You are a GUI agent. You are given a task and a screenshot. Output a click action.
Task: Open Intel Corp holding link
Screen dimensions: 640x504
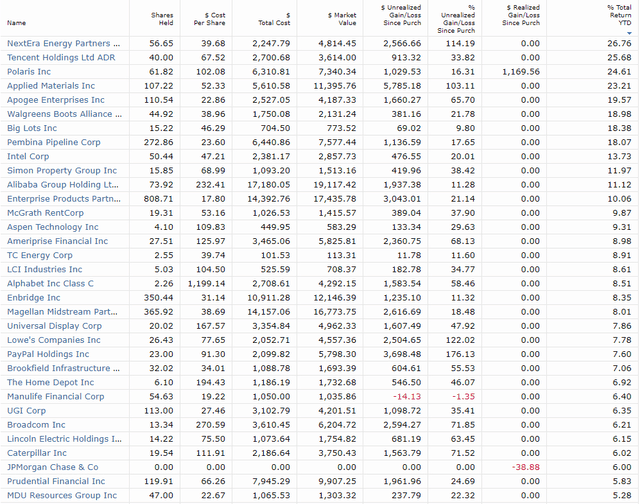click(28, 156)
